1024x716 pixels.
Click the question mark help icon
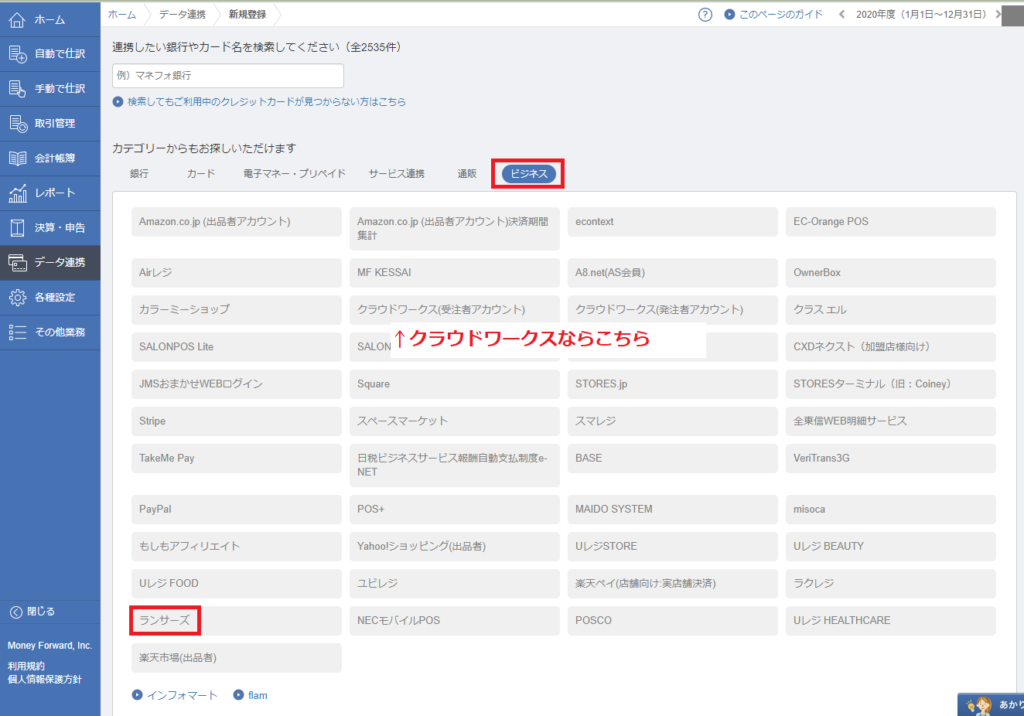(705, 14)
